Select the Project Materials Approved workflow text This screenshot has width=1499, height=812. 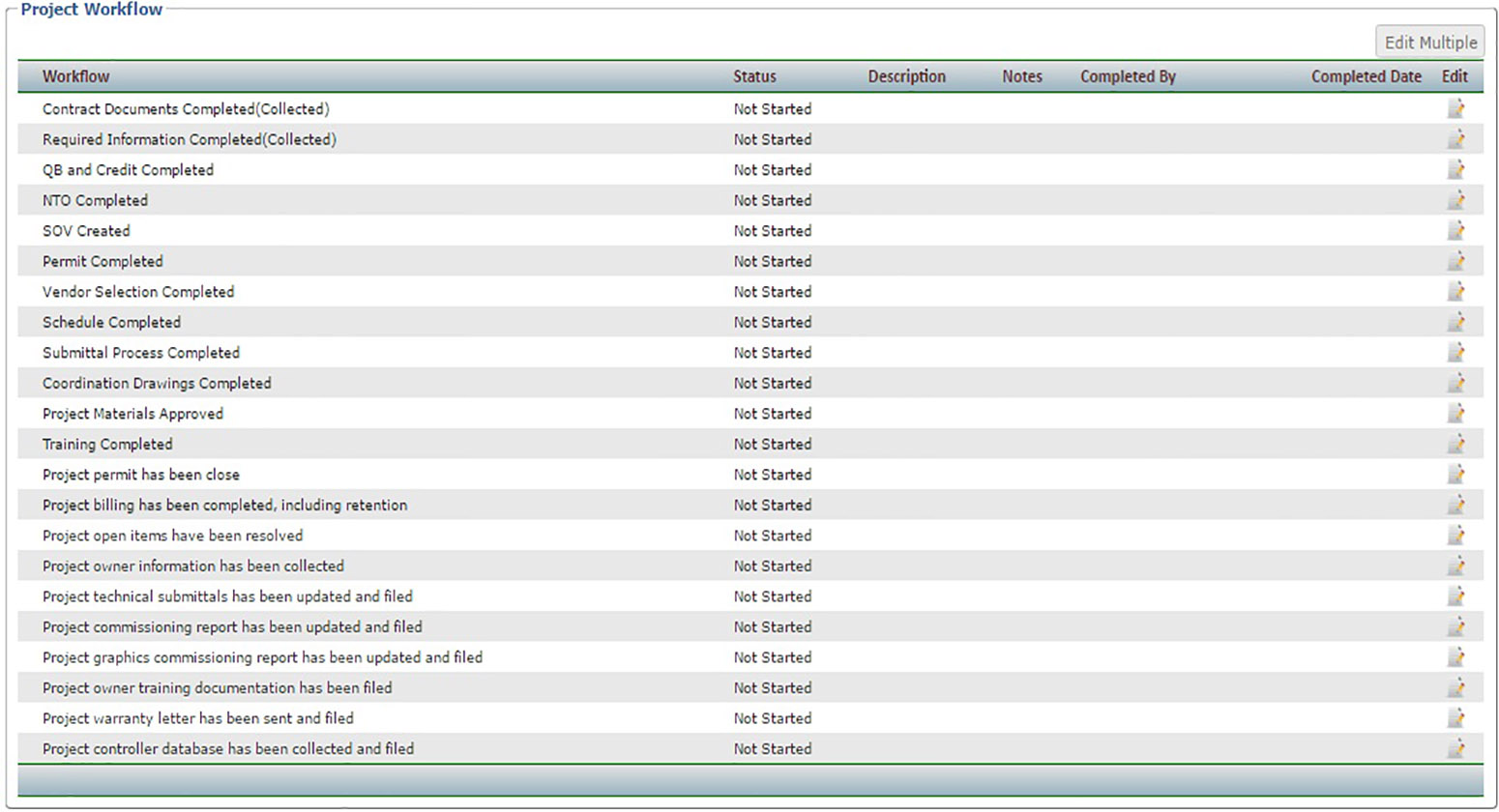(132, 414)
